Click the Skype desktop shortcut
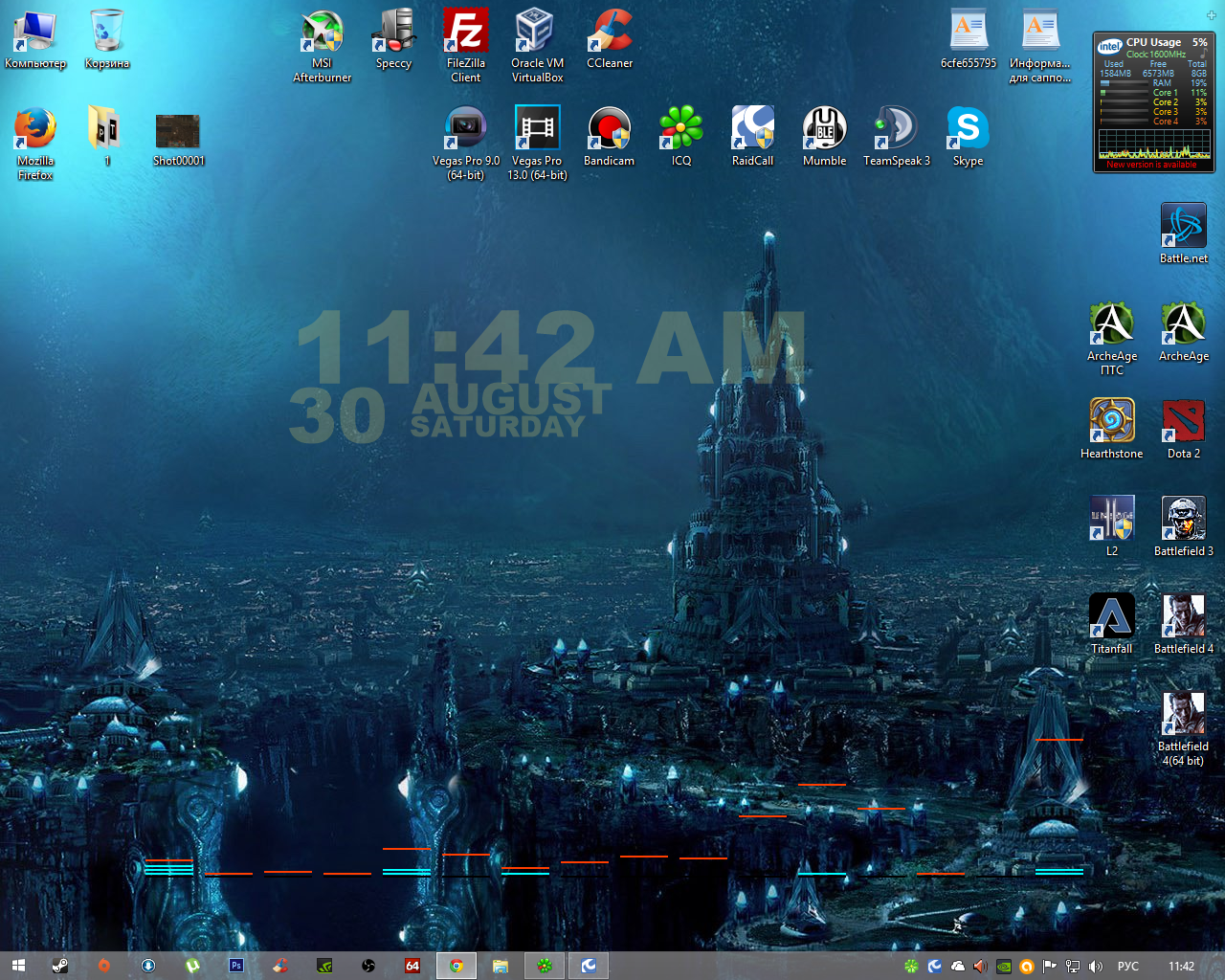Viewport: 1225px width, 980px height. click(968, 129)
